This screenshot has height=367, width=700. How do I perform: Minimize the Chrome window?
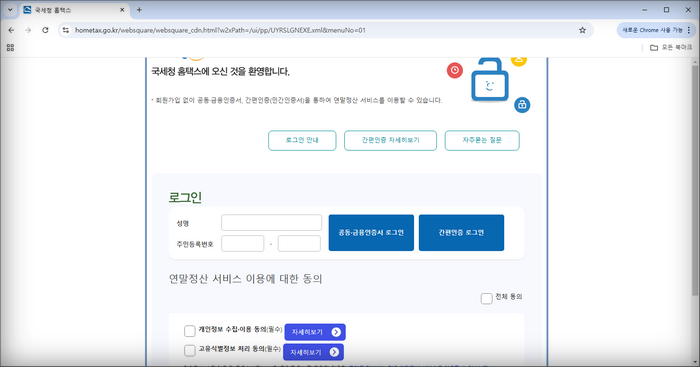click(x=645, y=10)
